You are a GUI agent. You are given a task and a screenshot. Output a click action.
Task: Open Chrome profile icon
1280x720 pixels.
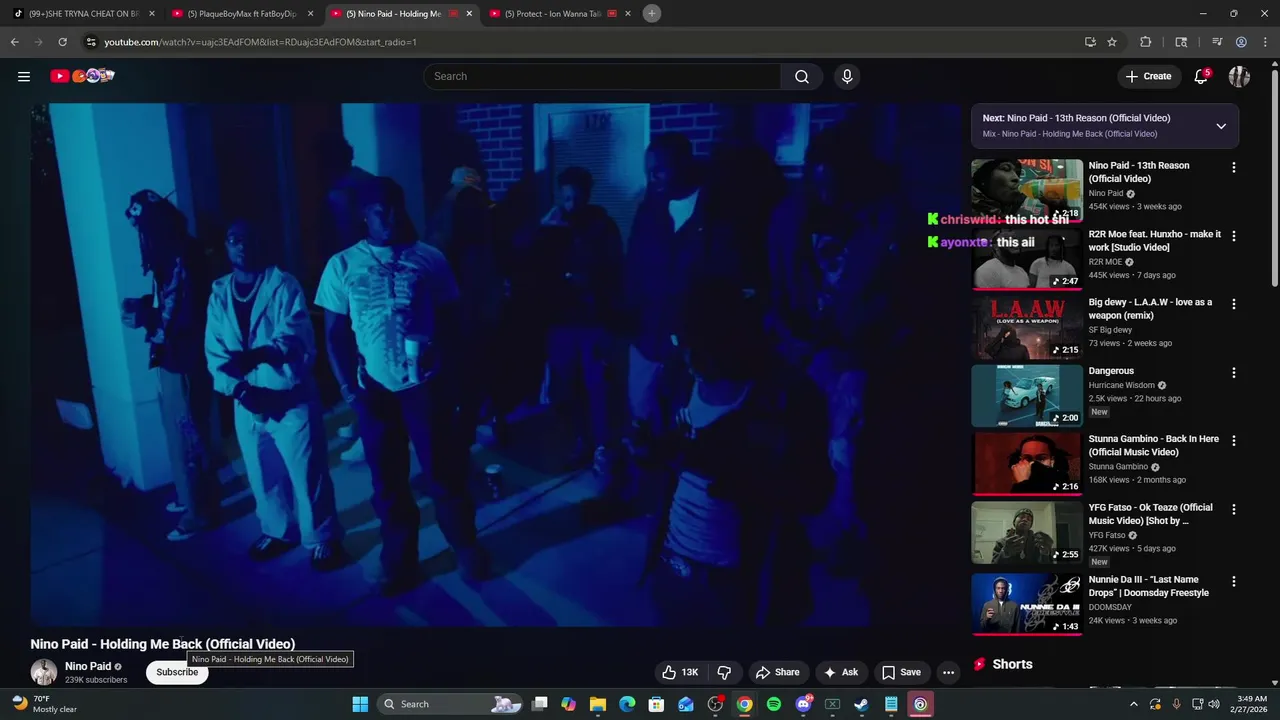click(1241, 42)
